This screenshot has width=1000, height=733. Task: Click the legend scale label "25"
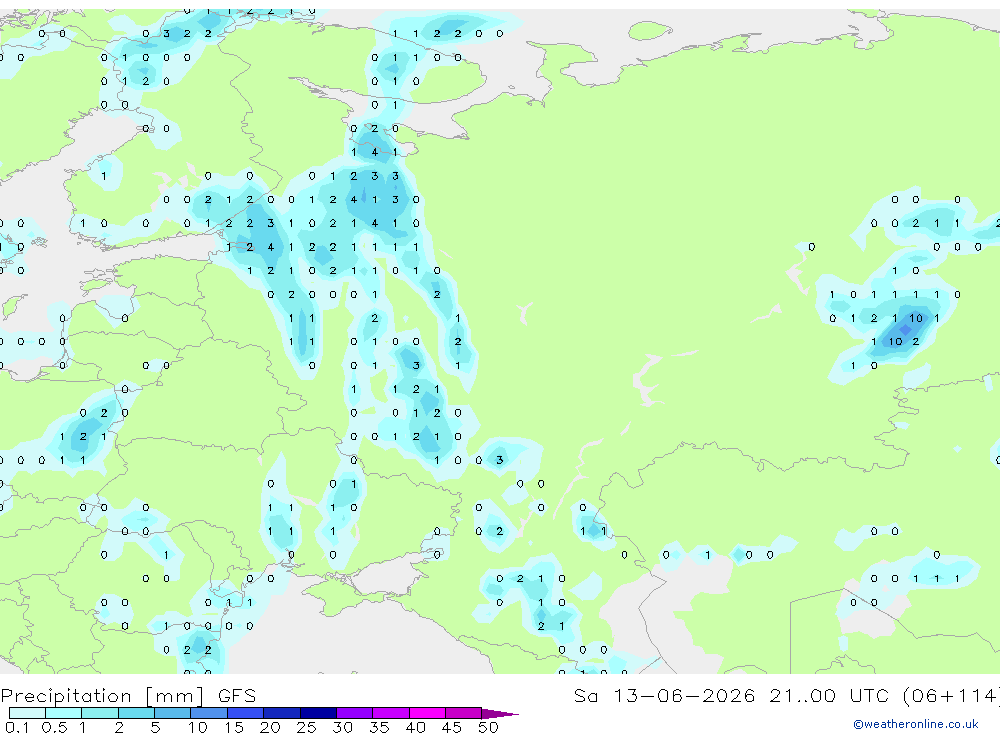[x=306, y=727]
